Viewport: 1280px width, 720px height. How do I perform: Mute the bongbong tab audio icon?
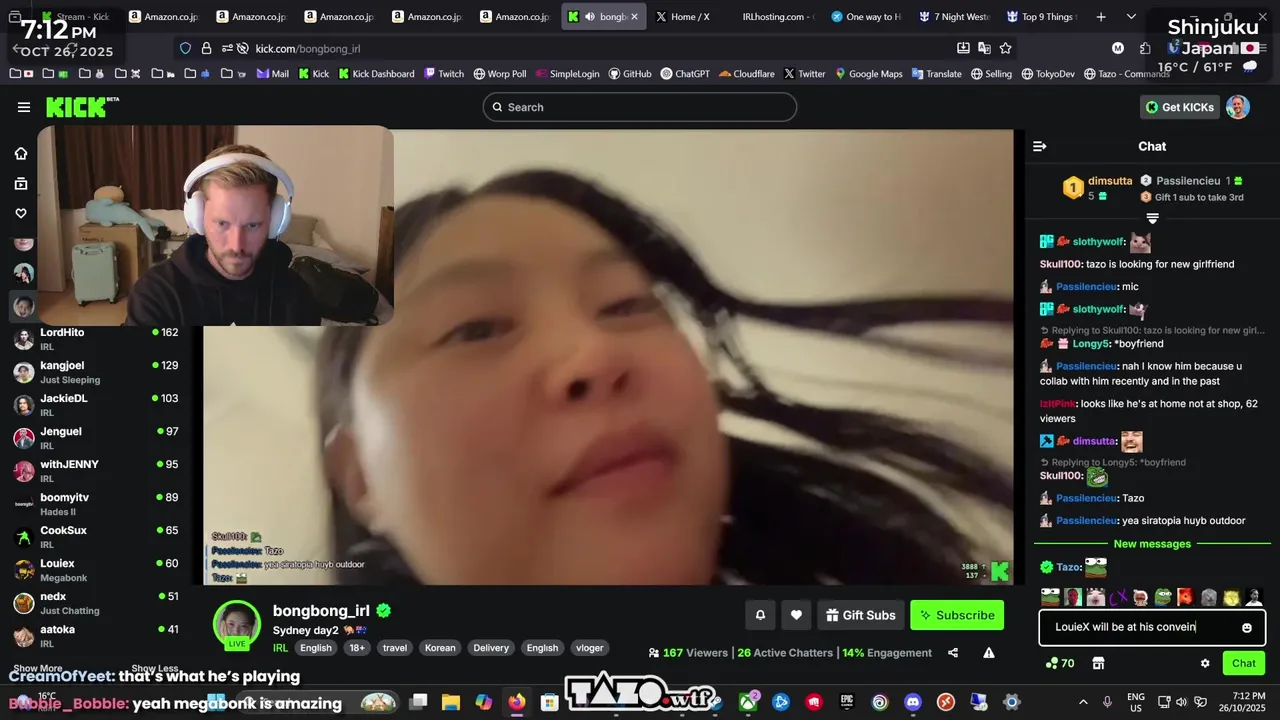(589, 17)
